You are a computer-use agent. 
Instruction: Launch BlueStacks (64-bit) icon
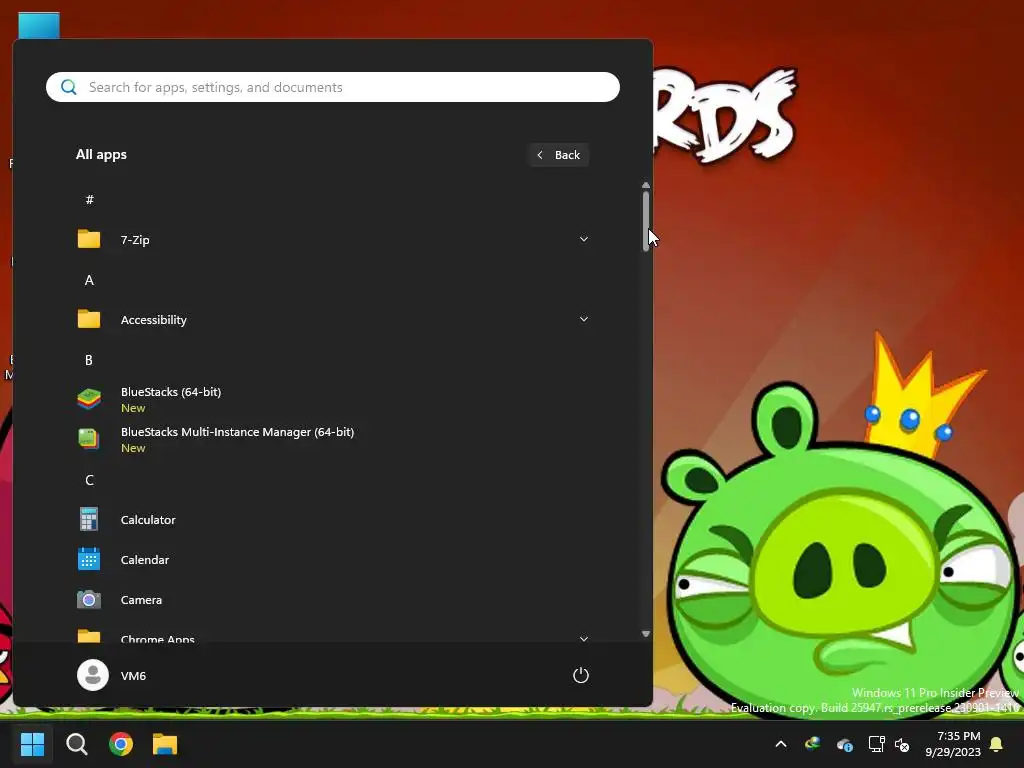pyautogui.click(x=89, y=399)
